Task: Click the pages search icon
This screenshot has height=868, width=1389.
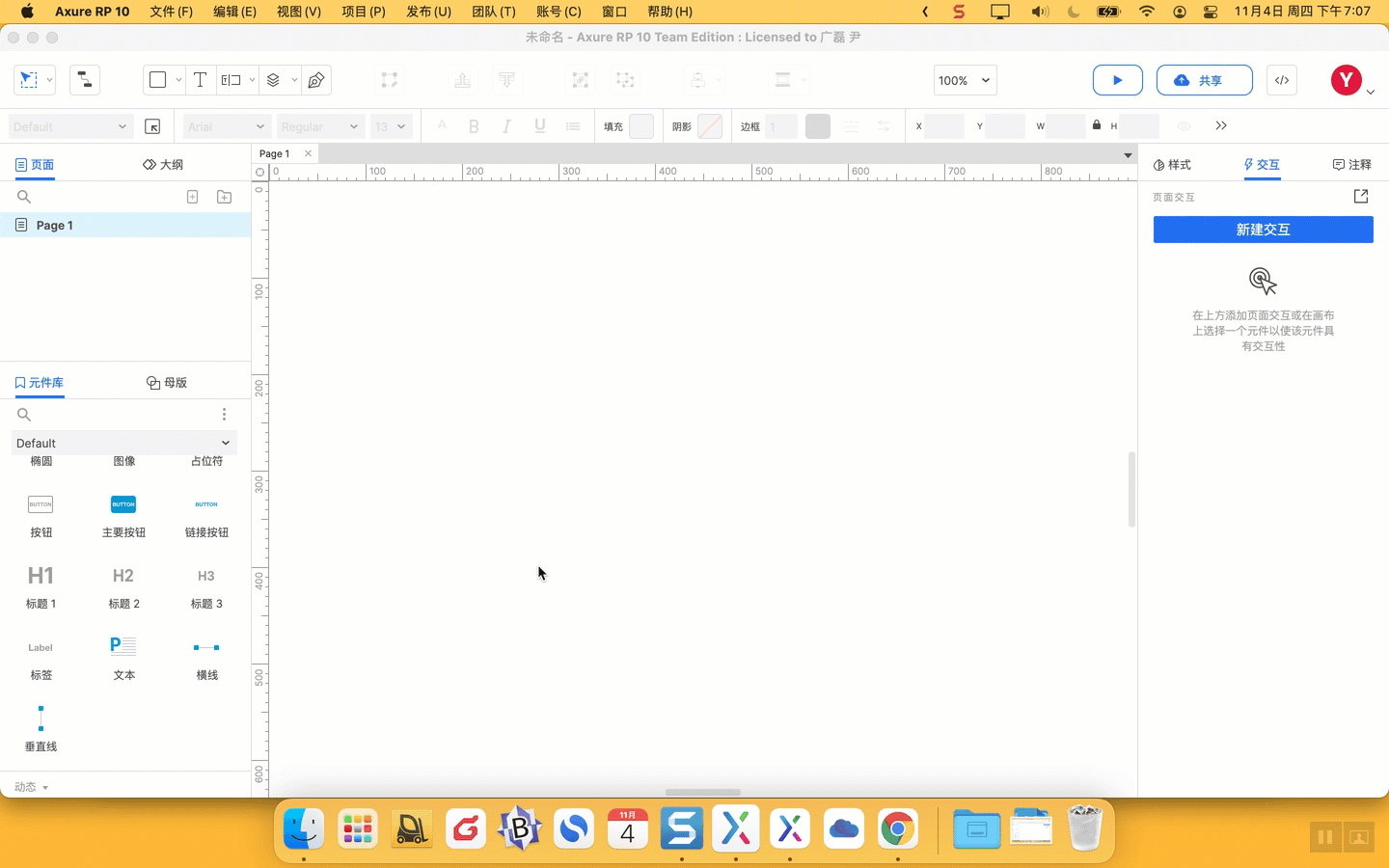Action: click(24, 197)
